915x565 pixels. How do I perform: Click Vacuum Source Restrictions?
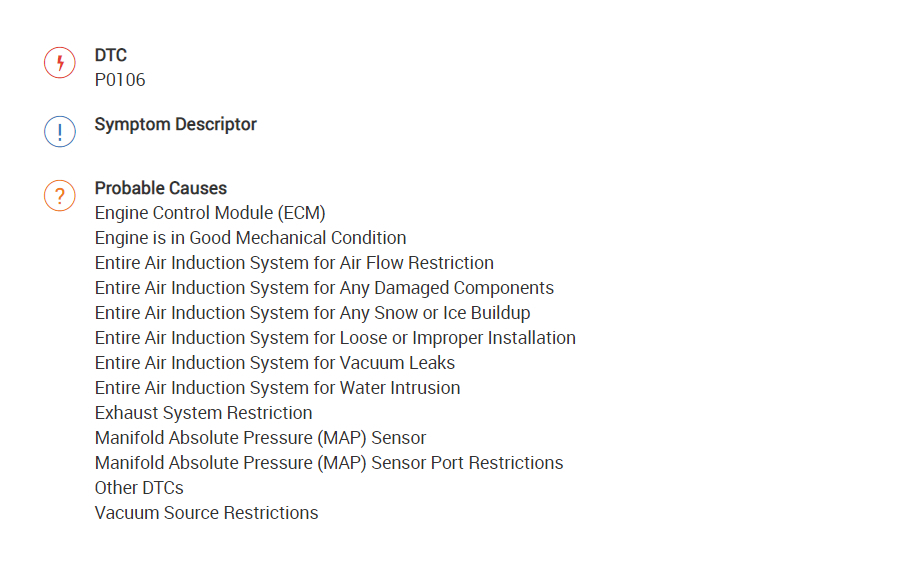(x=206, y=513)
